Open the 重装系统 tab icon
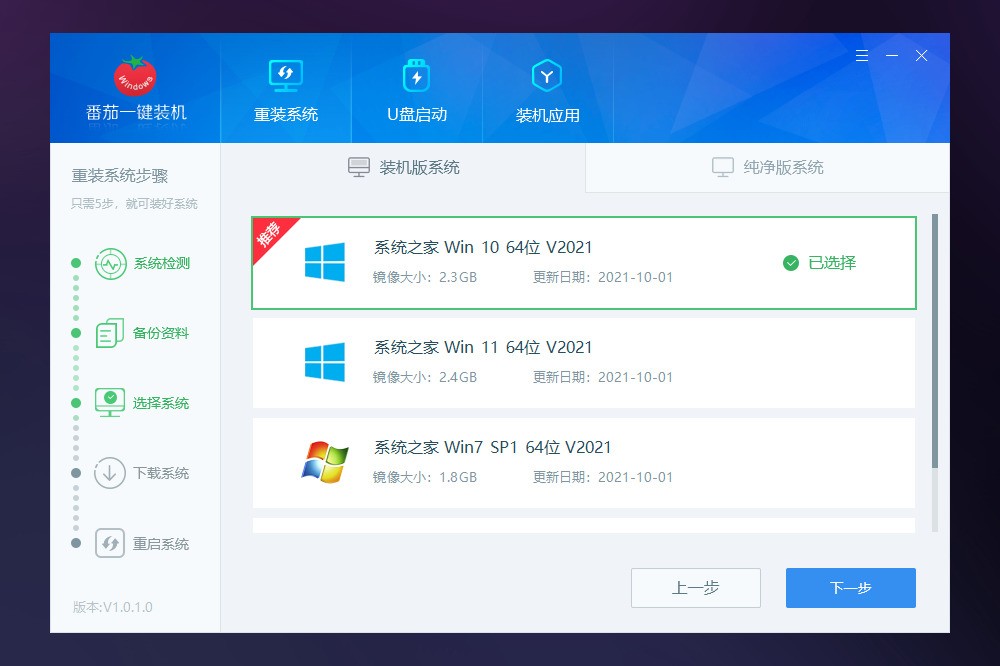 pos(286,75)
